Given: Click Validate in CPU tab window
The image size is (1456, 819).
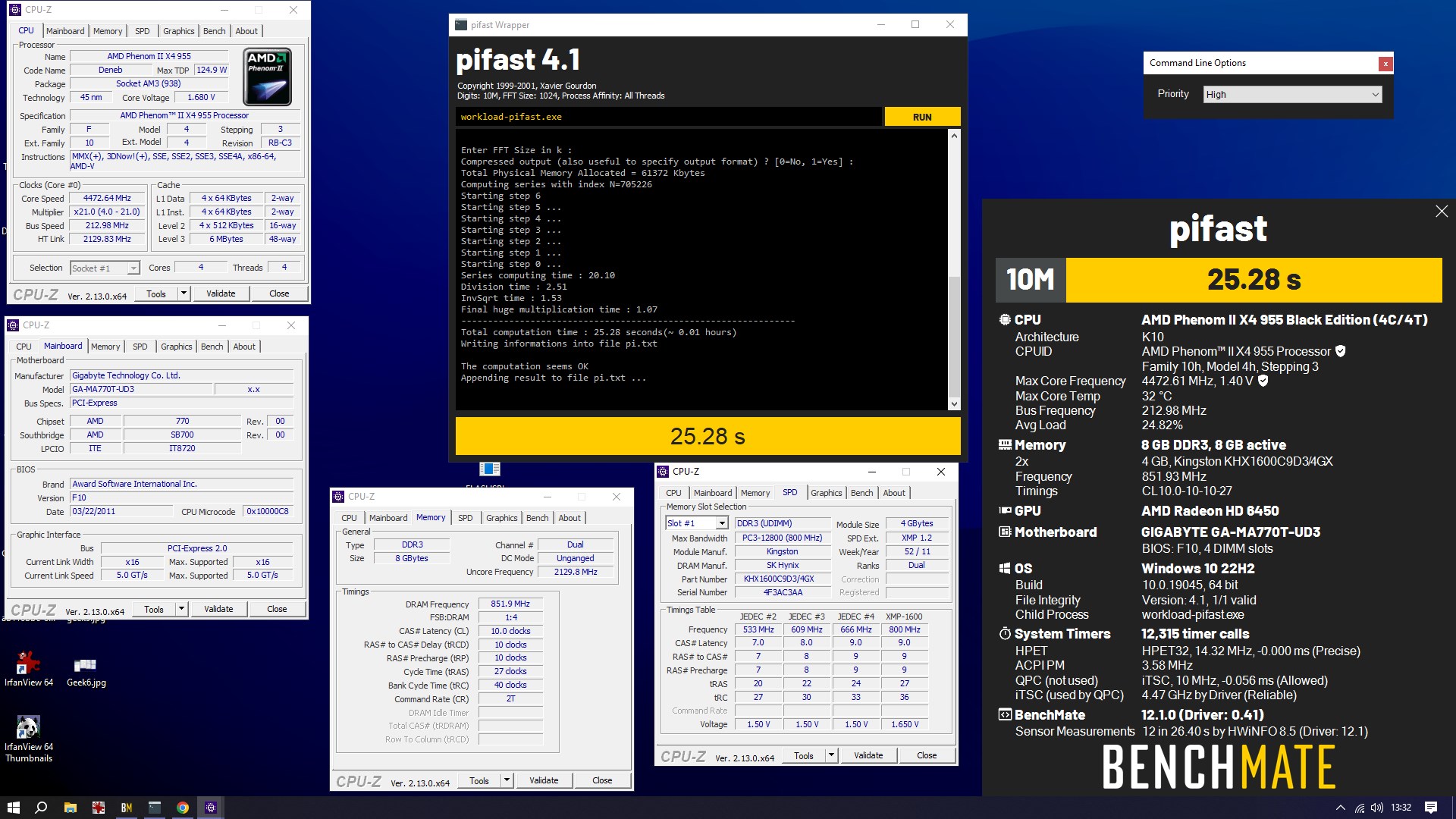Looking at the screenshot, I should [221, 293].
